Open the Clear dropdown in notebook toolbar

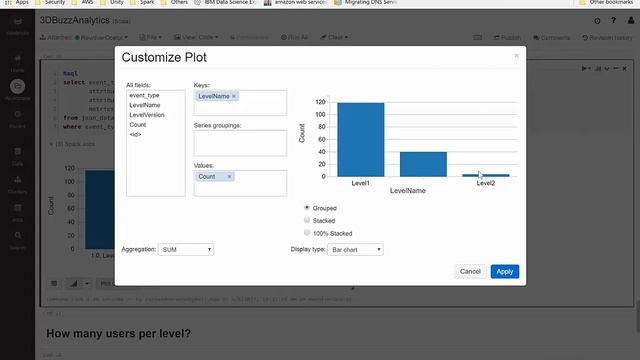pos(334,38)
